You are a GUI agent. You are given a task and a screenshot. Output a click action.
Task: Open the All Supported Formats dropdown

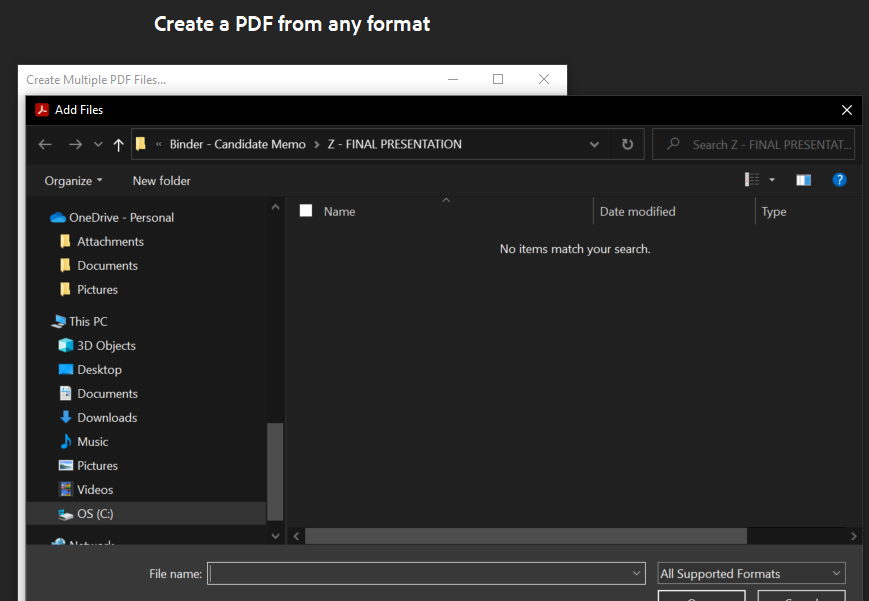point(749,573)
